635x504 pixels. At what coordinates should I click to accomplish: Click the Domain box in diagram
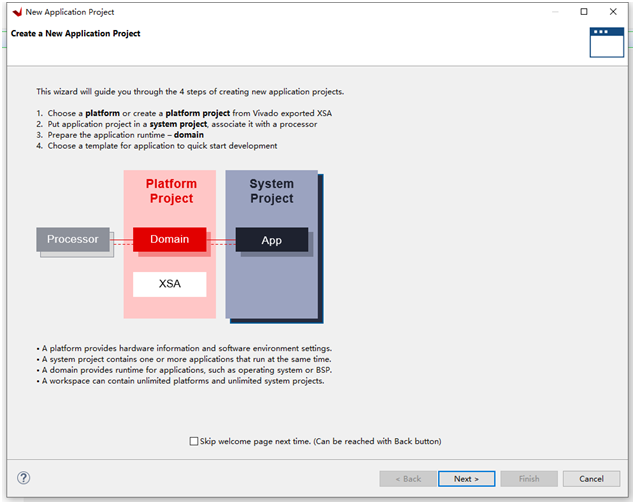[170, 239]
